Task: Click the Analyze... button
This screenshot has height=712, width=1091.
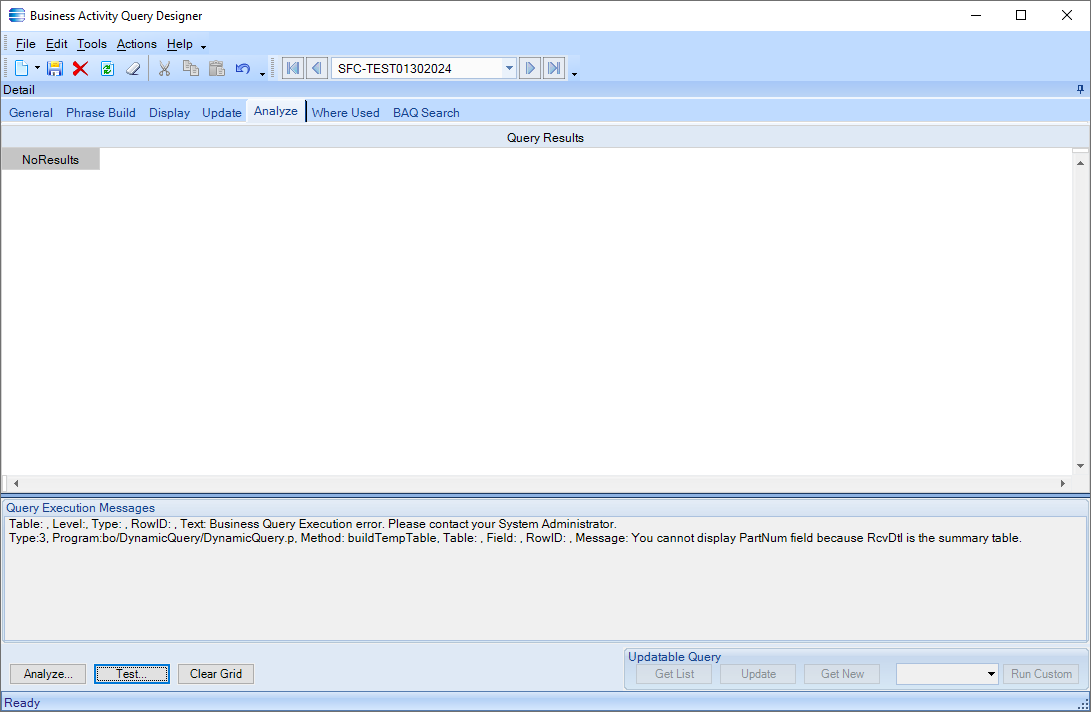Action: click(48, 674)
